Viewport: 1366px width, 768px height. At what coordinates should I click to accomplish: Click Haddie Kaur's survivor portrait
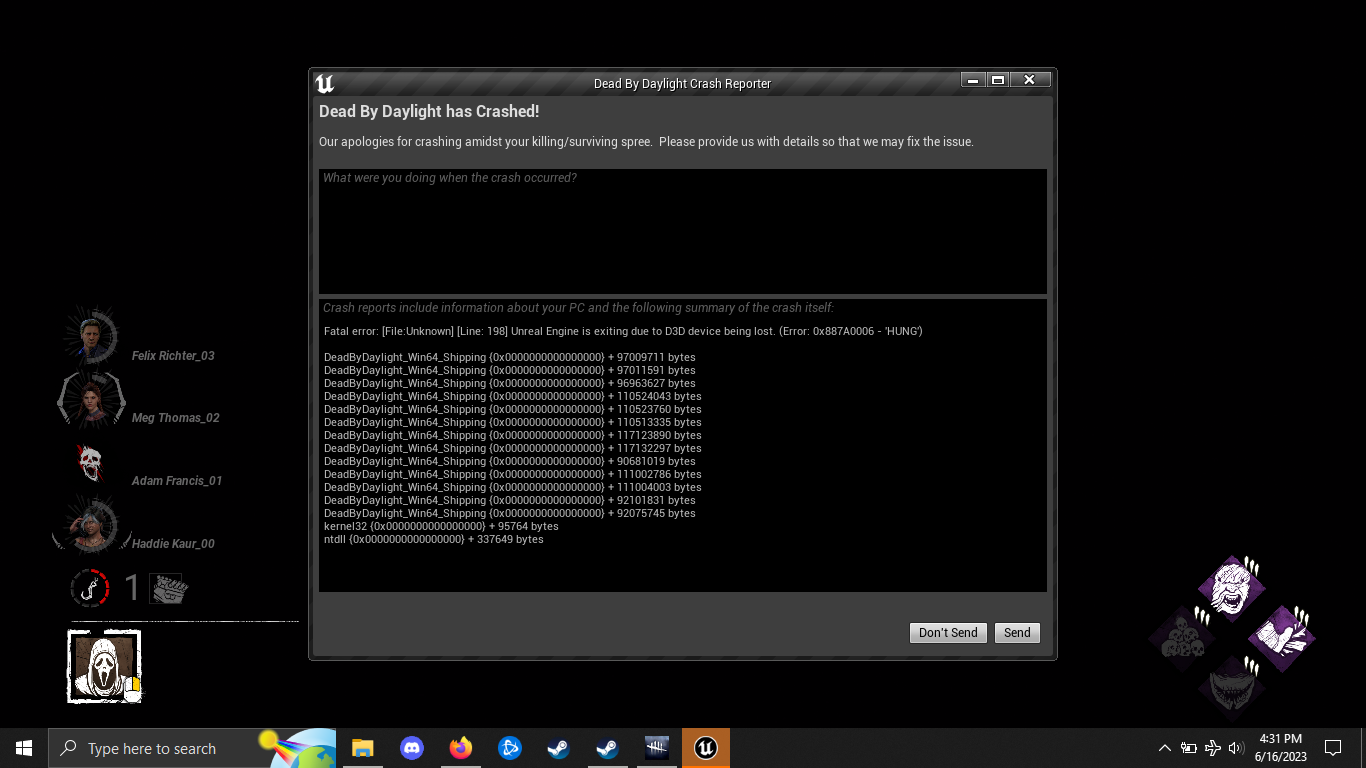click(x=91, y=524)
